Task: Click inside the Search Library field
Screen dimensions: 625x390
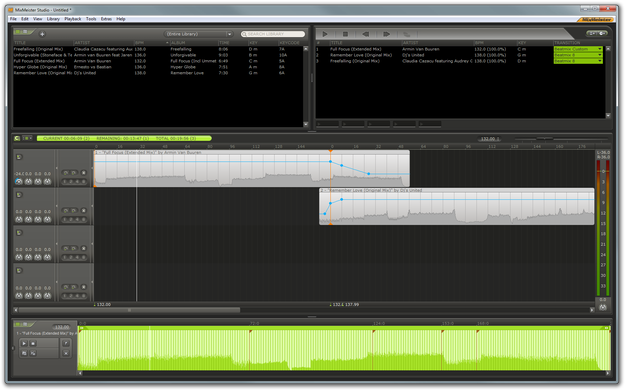Action: click(x=273, y=34)
